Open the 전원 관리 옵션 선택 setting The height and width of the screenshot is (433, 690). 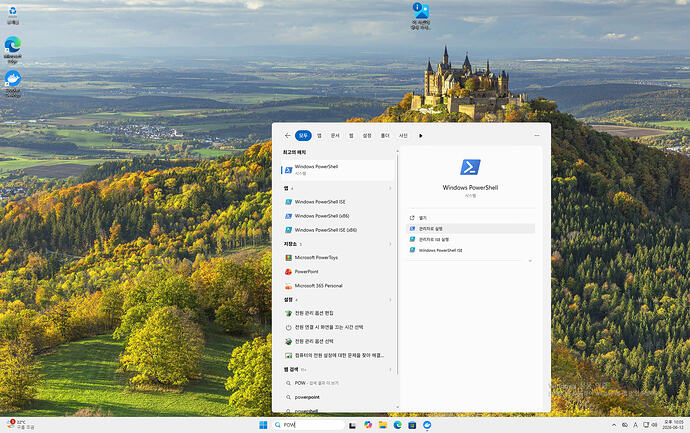click(338, 341)
